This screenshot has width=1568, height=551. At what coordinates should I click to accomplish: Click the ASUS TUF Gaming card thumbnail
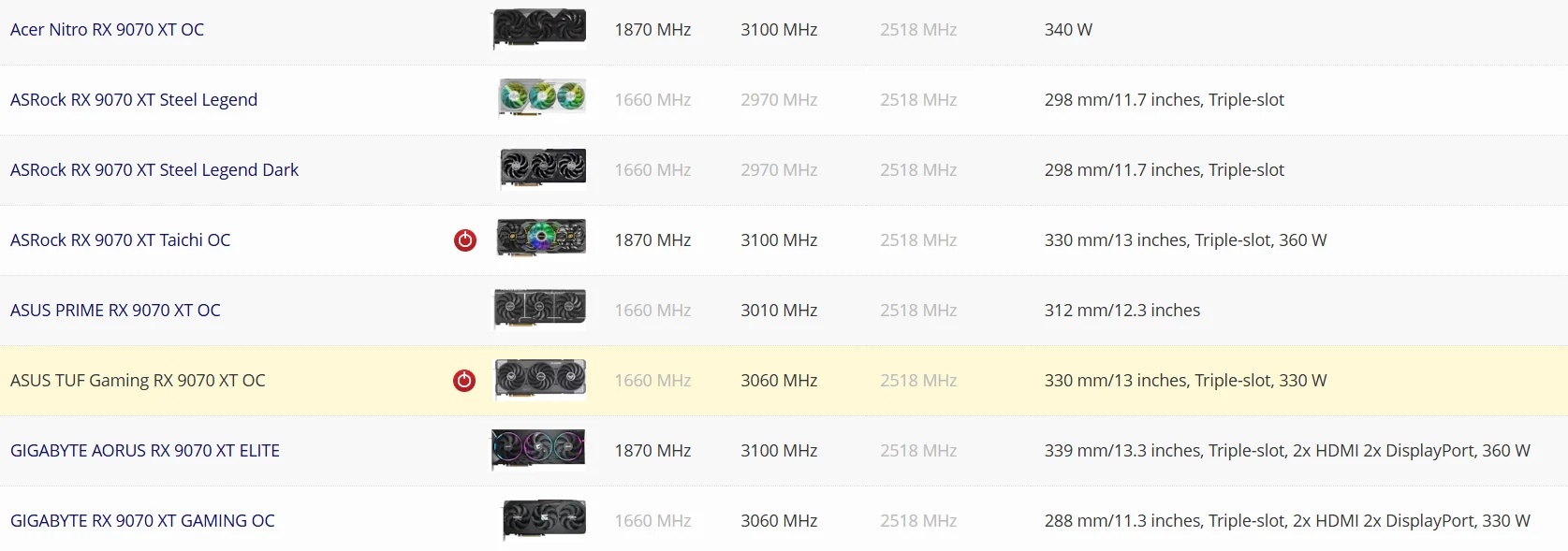point(540,379)
